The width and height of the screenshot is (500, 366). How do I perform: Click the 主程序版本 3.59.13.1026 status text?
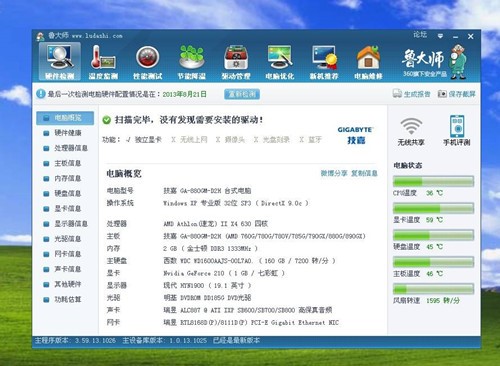pyautogui.click(x=75, y=341)
